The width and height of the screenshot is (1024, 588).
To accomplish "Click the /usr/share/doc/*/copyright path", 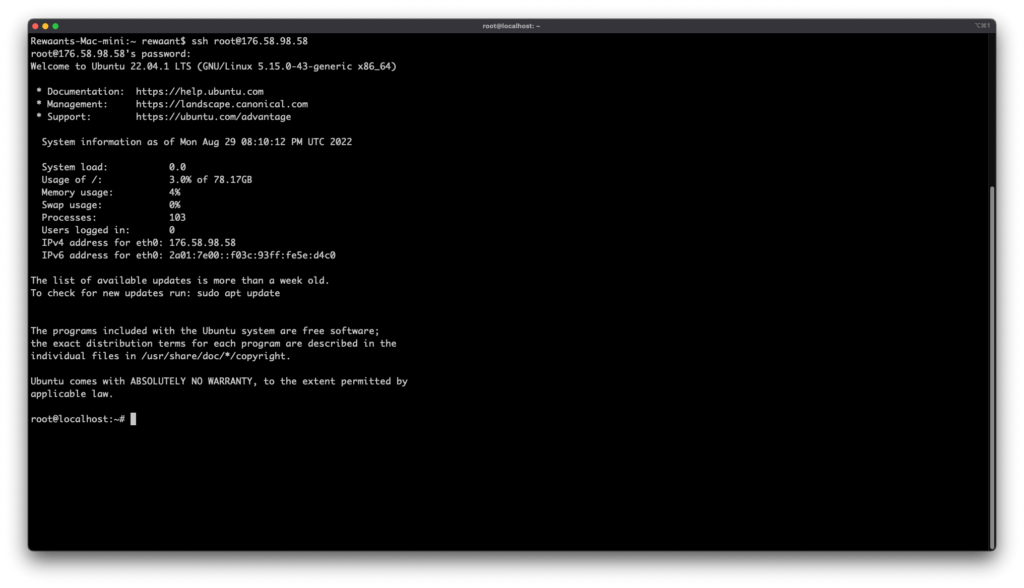I will click(216, 356).
